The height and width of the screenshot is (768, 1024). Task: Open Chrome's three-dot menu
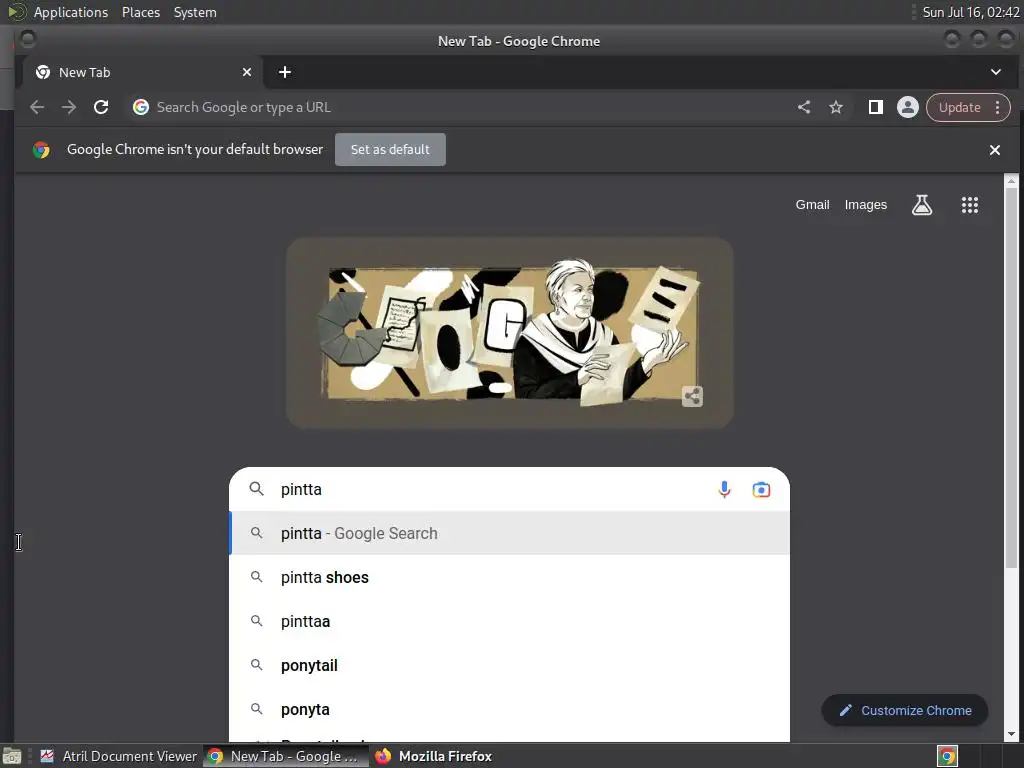[997, 107]
